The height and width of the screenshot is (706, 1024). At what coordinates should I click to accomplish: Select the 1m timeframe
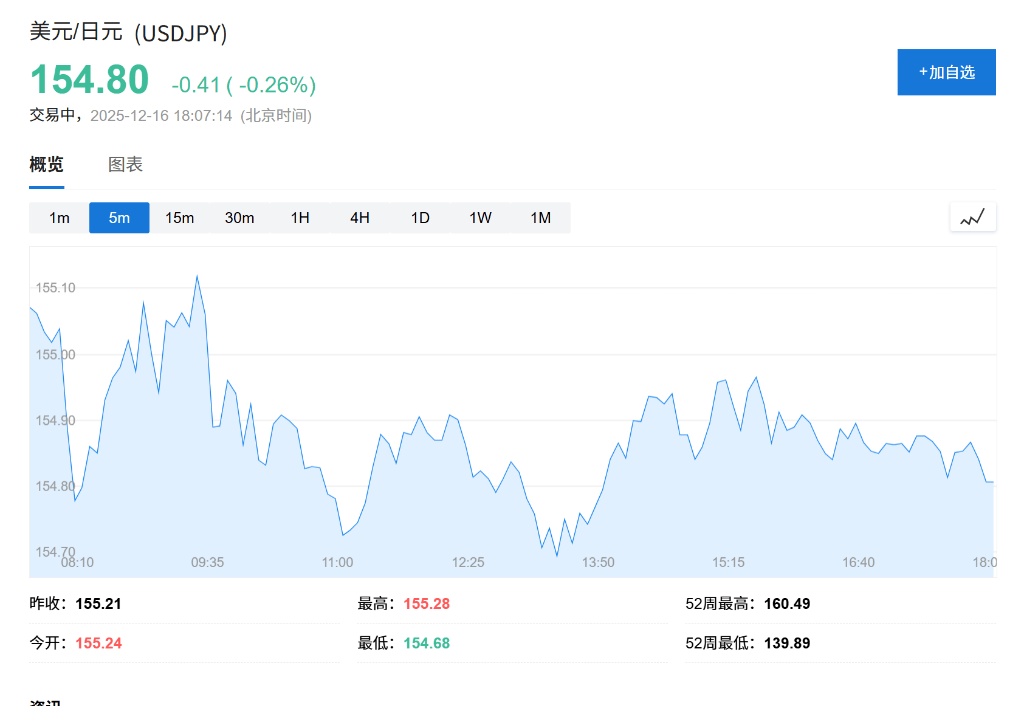point(59,218)
